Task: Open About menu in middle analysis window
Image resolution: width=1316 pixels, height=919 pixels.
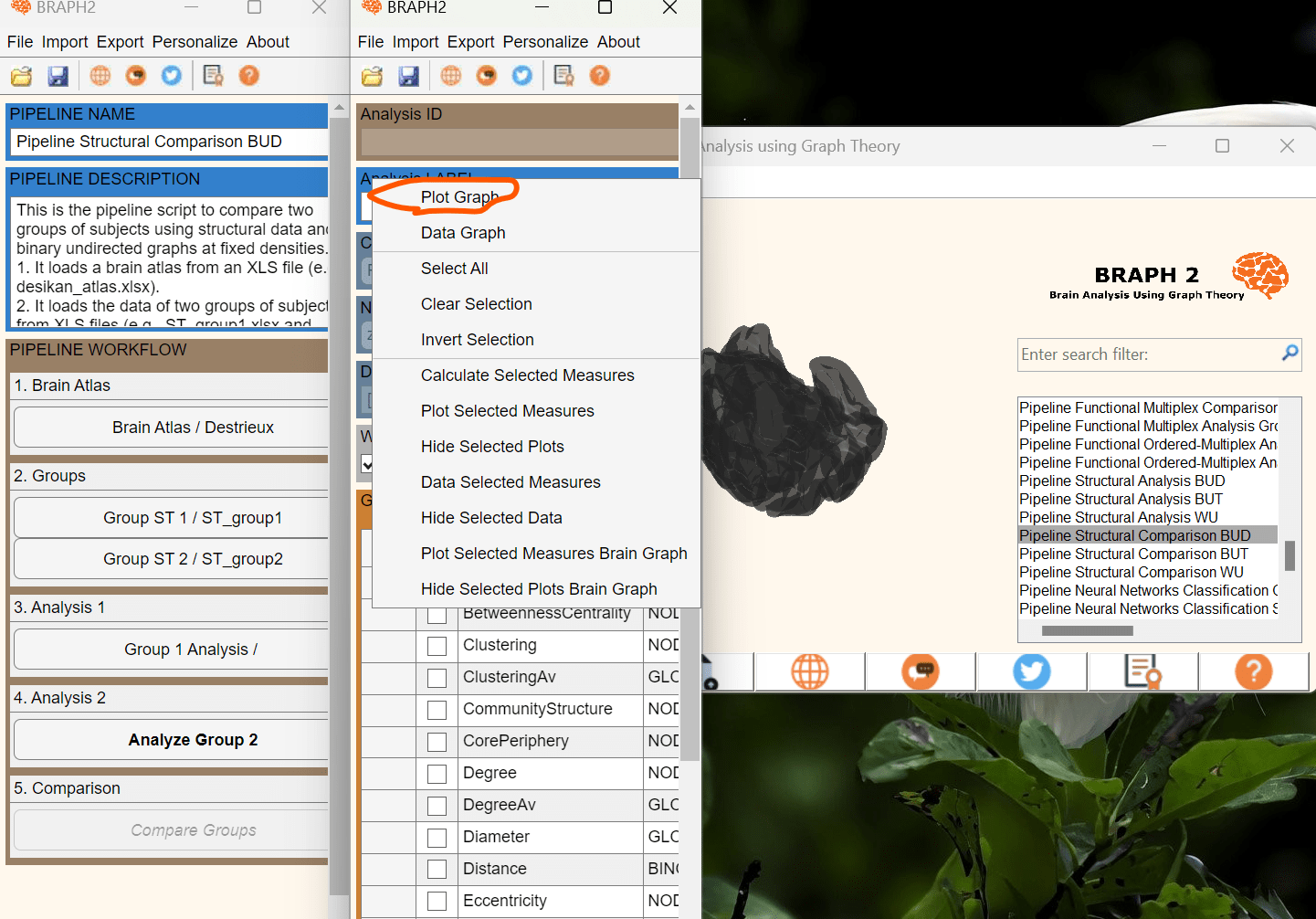Action: (x=618, y=42)
